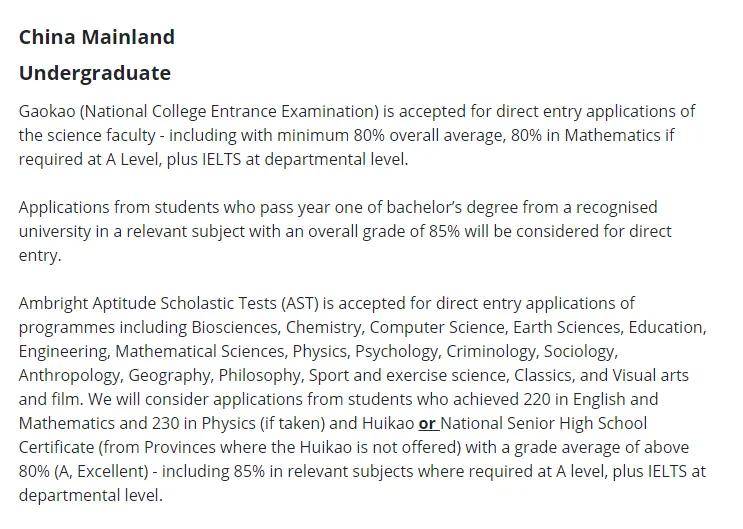743x529 pixels.
Task: Click the word "Criminology" in programme list
Action: [490, 352]
